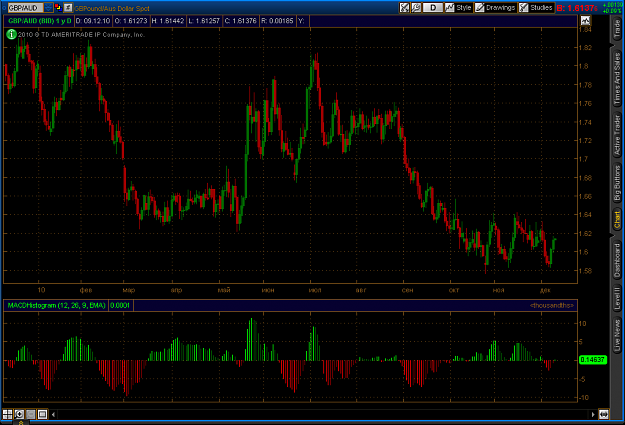Select the D daily timeframe button
Viewport: 625px width, 425px height.
coord(432,8)
